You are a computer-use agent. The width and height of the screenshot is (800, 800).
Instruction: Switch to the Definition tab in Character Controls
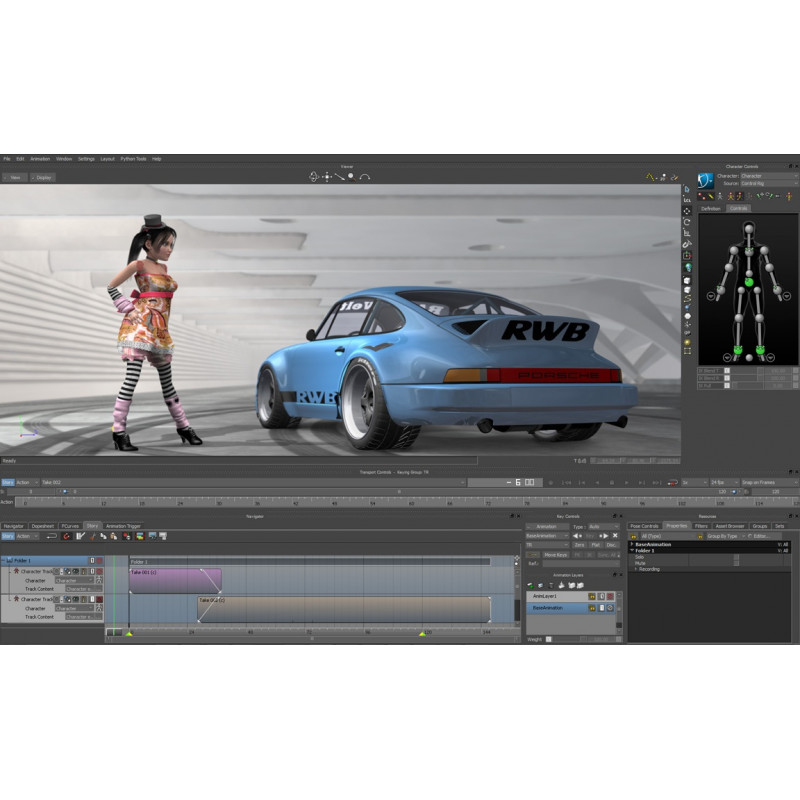click(x=711, y=209)
